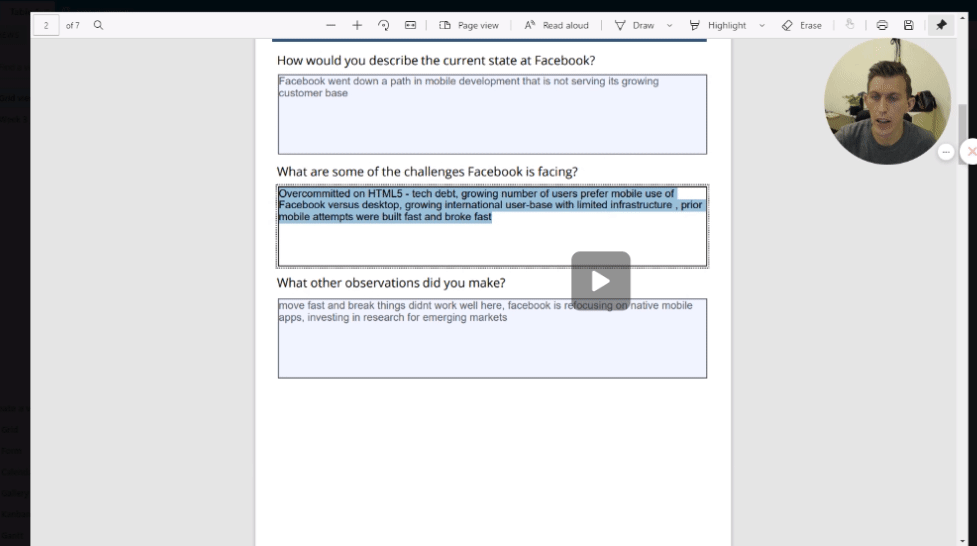Click the other observations answer box
The image size is (977, 546).
coord(492,338)
